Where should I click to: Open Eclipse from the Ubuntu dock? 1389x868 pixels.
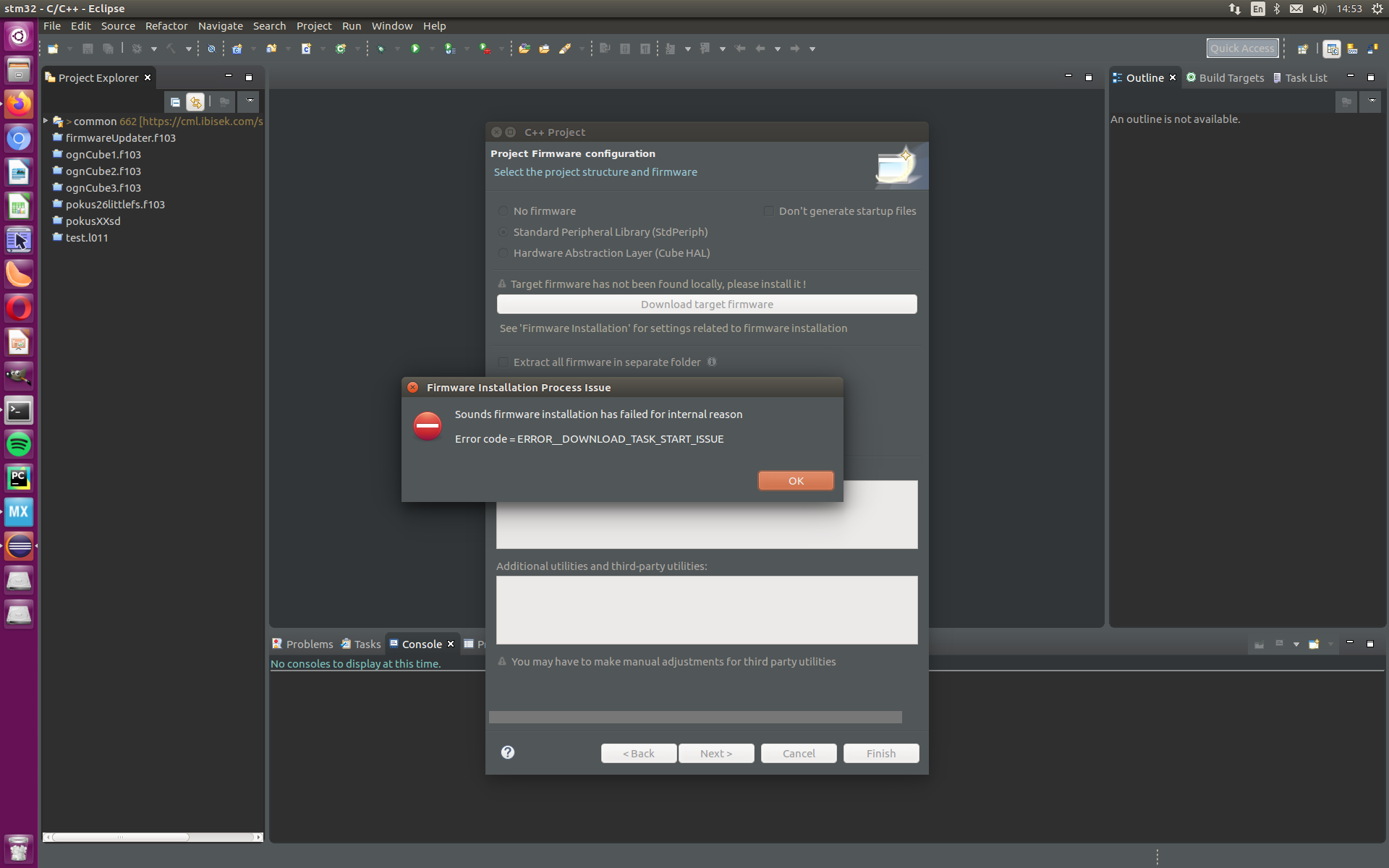19,546
